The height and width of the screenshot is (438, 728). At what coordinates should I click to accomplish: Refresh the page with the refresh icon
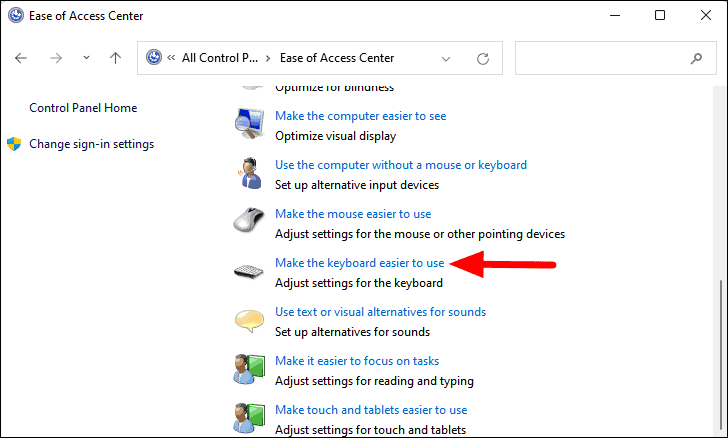click(483, 59)
